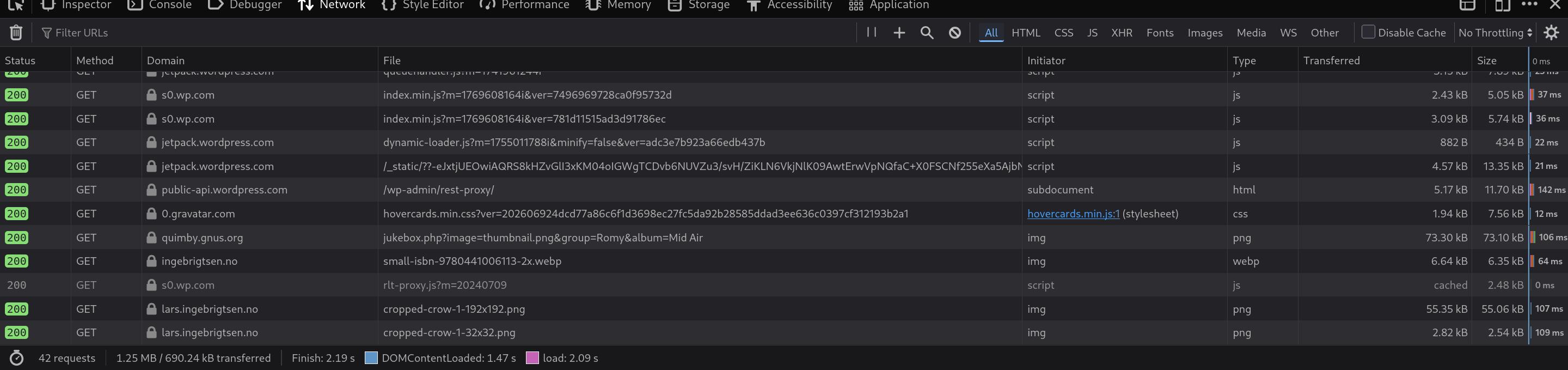Switch to the Console tab
Image resolution: width=1568 pixels, height=370 pixels.
point(160,5)
